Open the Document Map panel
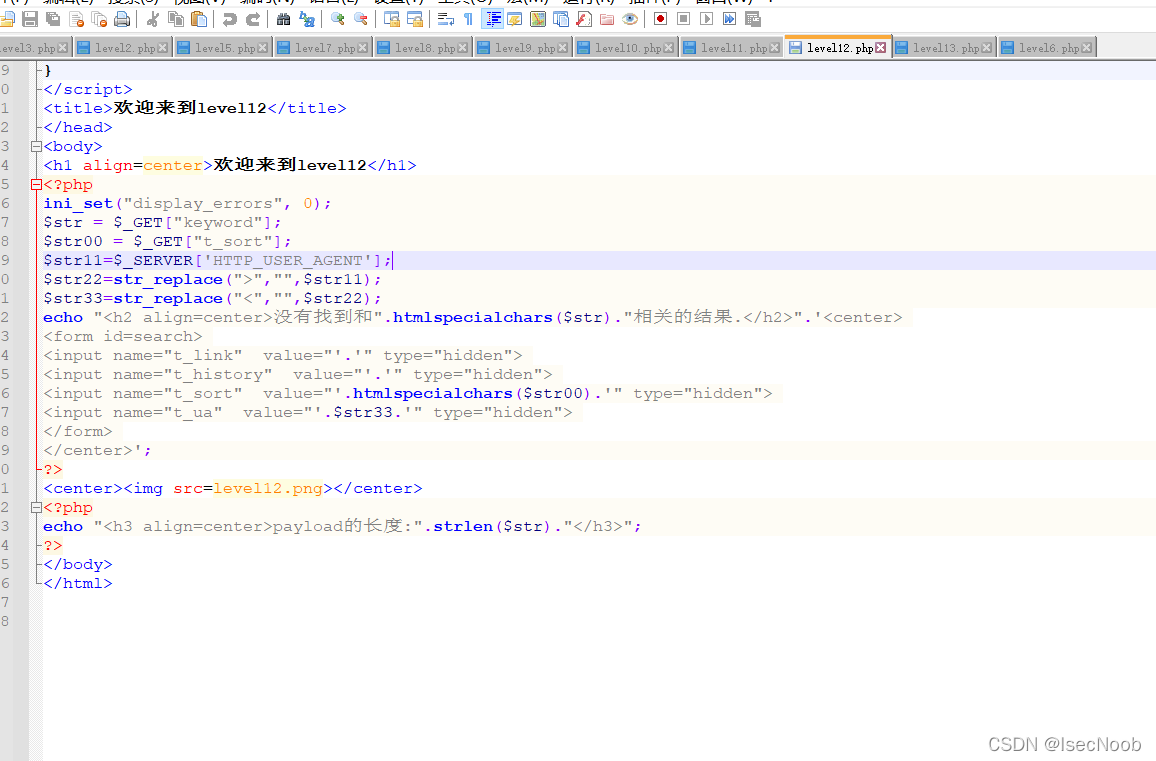The image size is (1156, 761). [x=538, y=18]
